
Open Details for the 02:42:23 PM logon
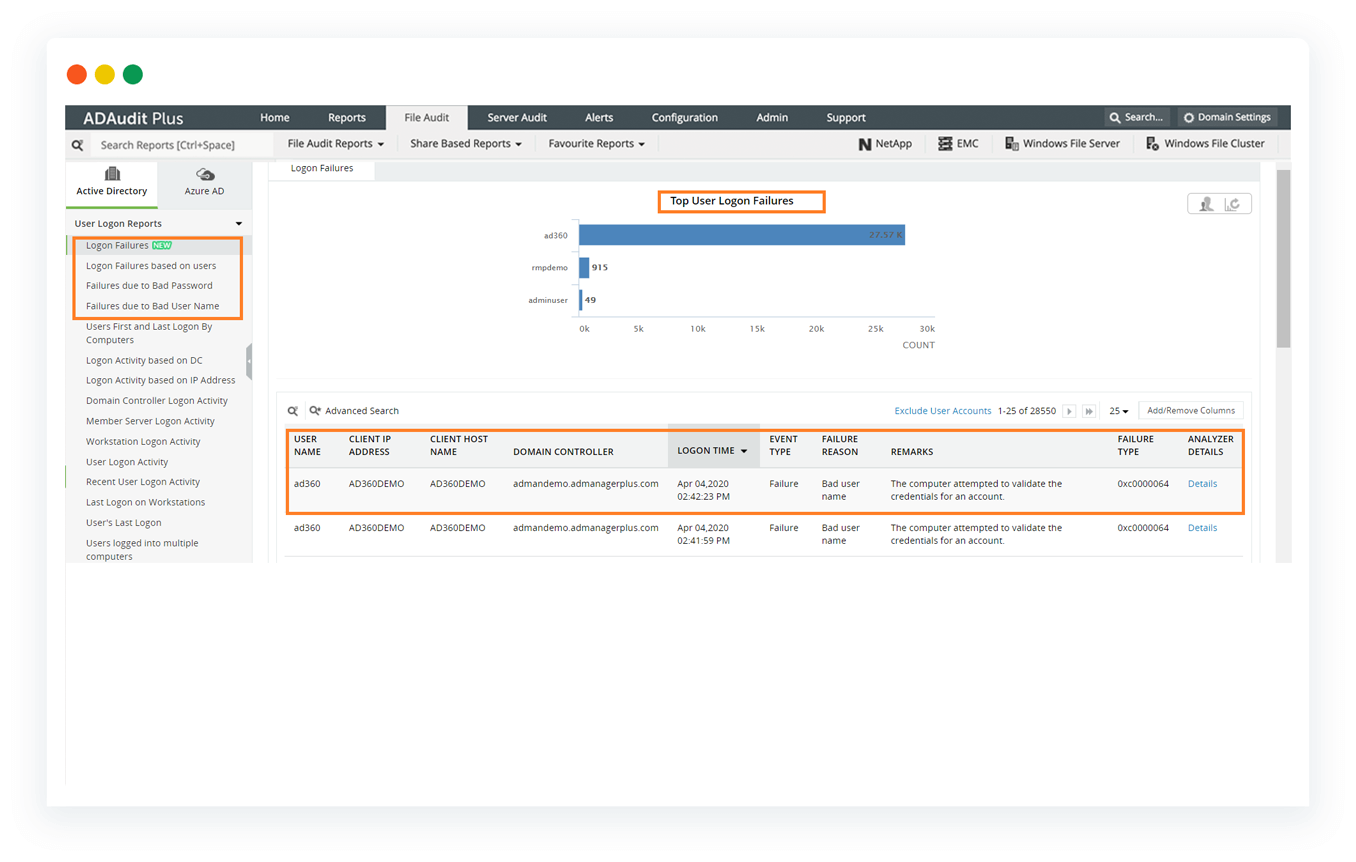pos(1202,484)
